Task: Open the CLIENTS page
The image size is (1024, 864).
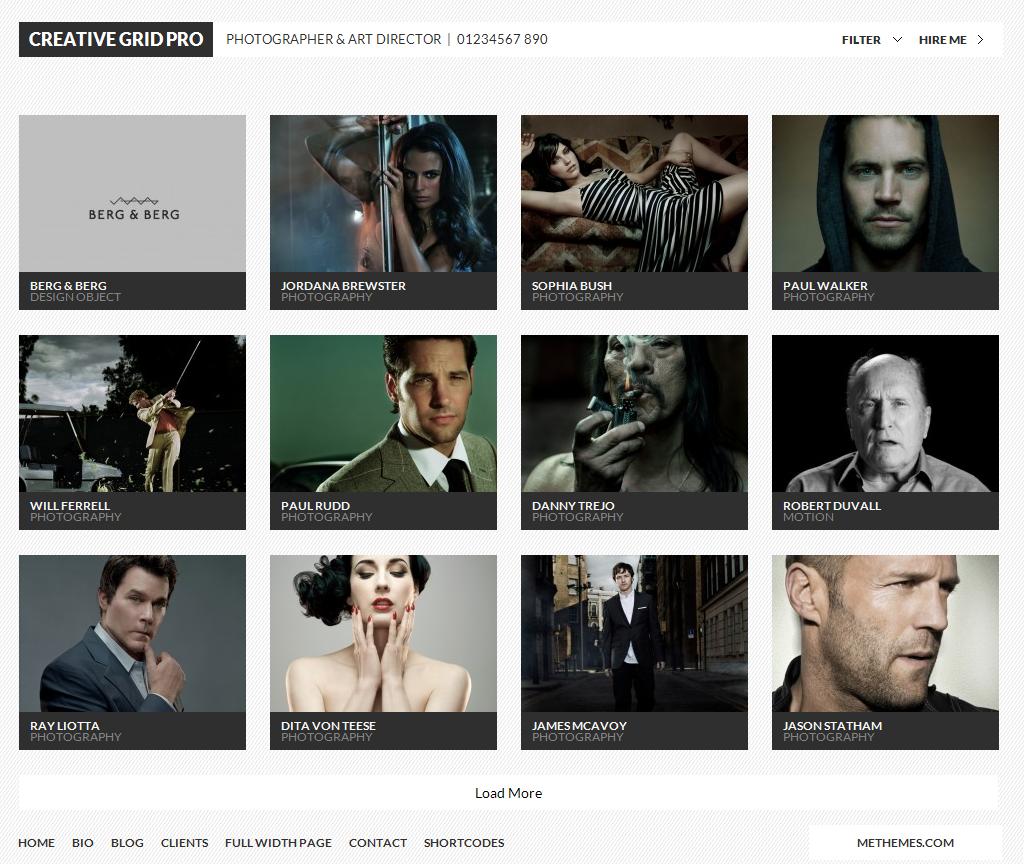Action: [x=185, y=843]
